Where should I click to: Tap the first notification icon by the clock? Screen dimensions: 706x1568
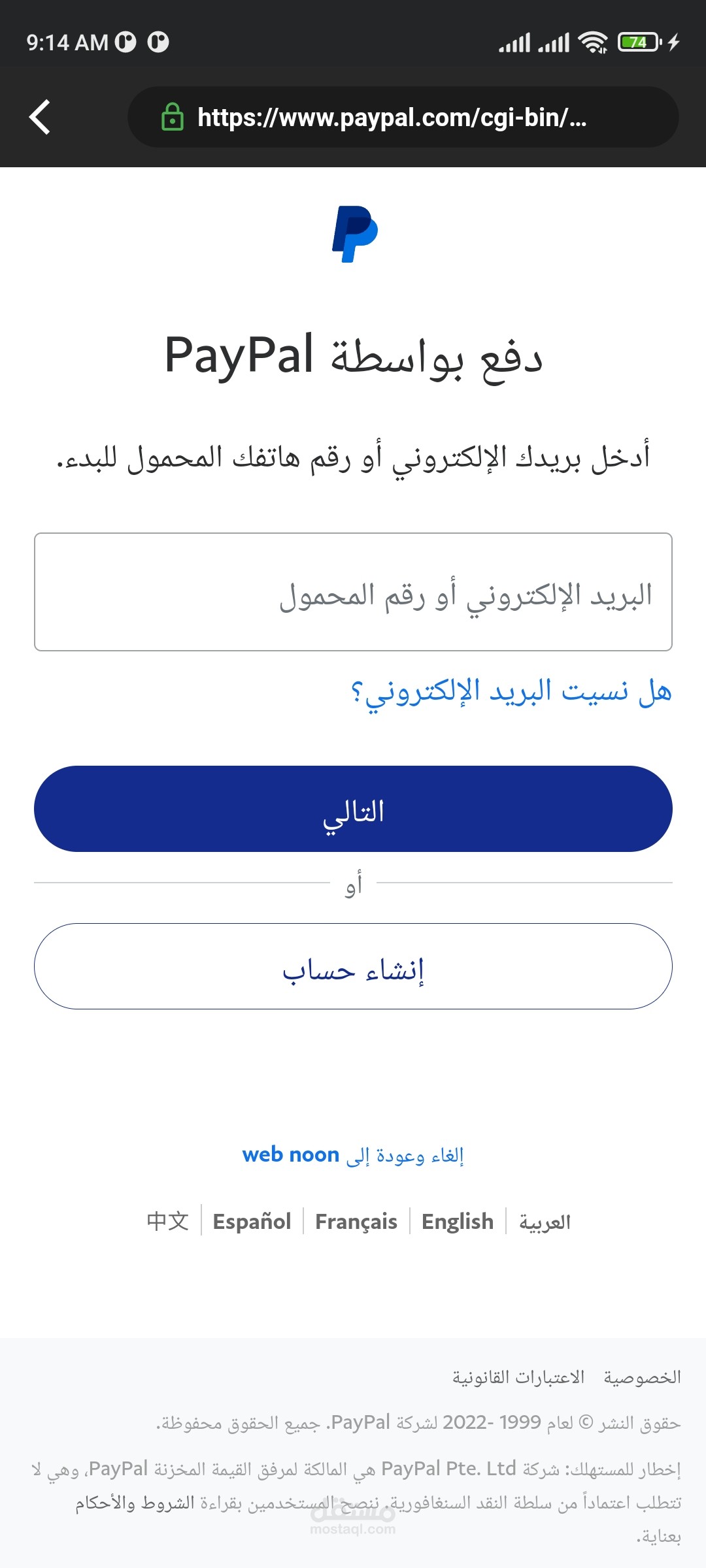tap(126, 42)
